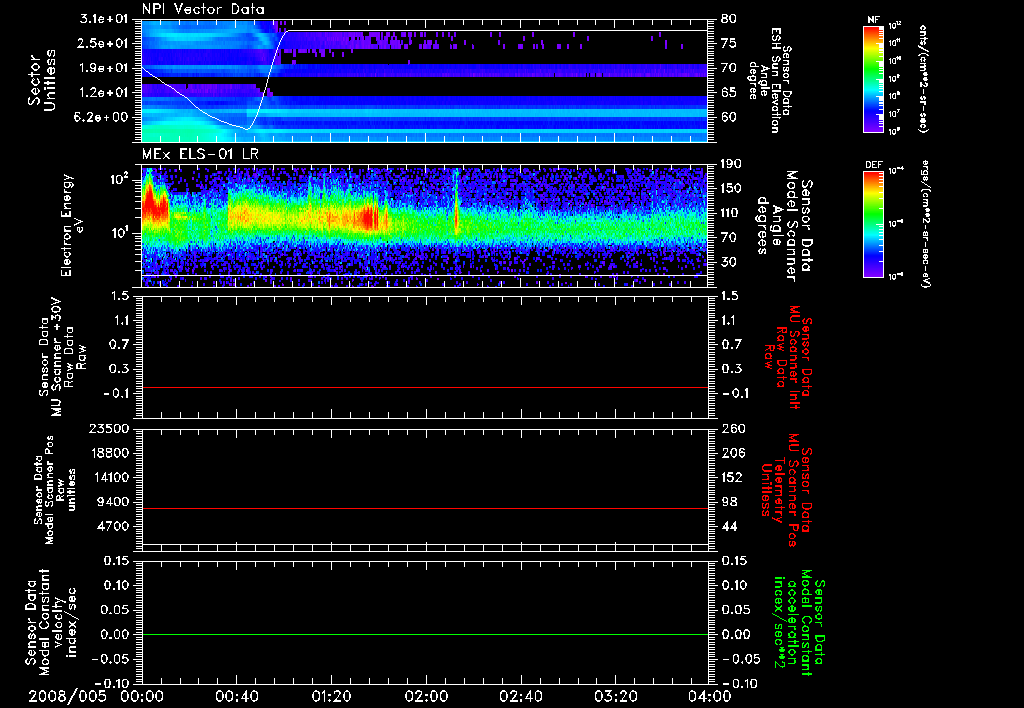Click the red MU Scanner Pos telemetry line
Image resolution: width=1024 pixels, height=708 pixels.
425,508
